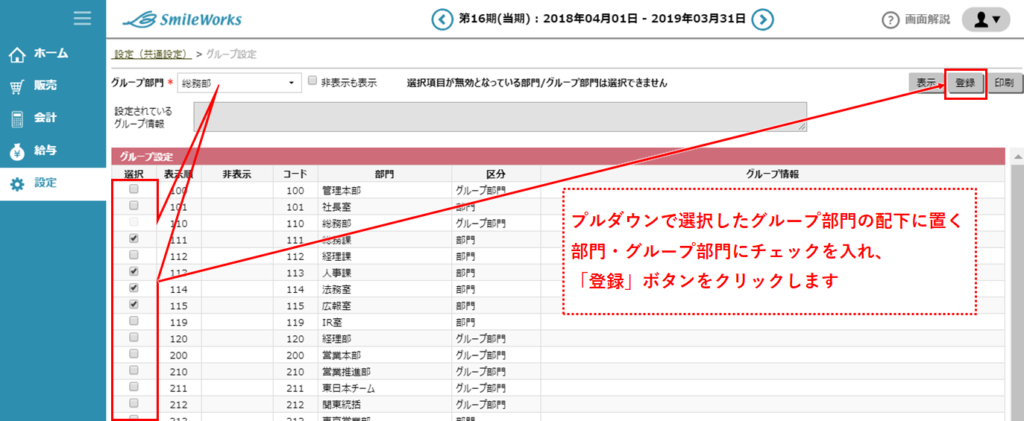Go to next fiscal period arrow
The image size is (1024, 421).
762,20
